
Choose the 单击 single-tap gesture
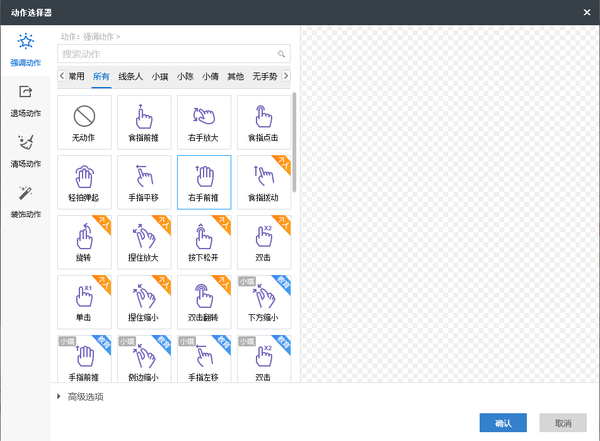(x=84, y=302)
